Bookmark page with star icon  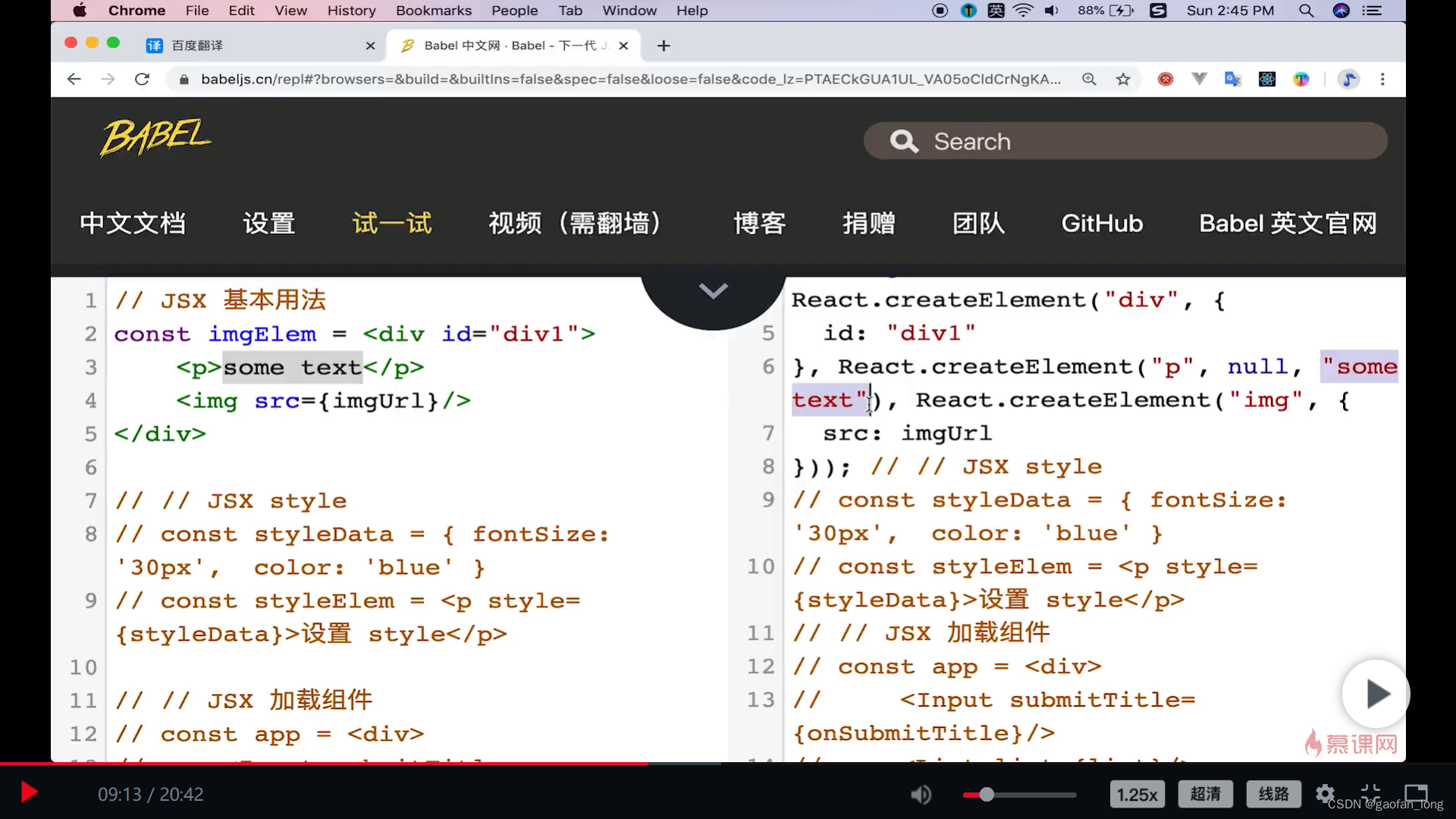coord(1123,79)
